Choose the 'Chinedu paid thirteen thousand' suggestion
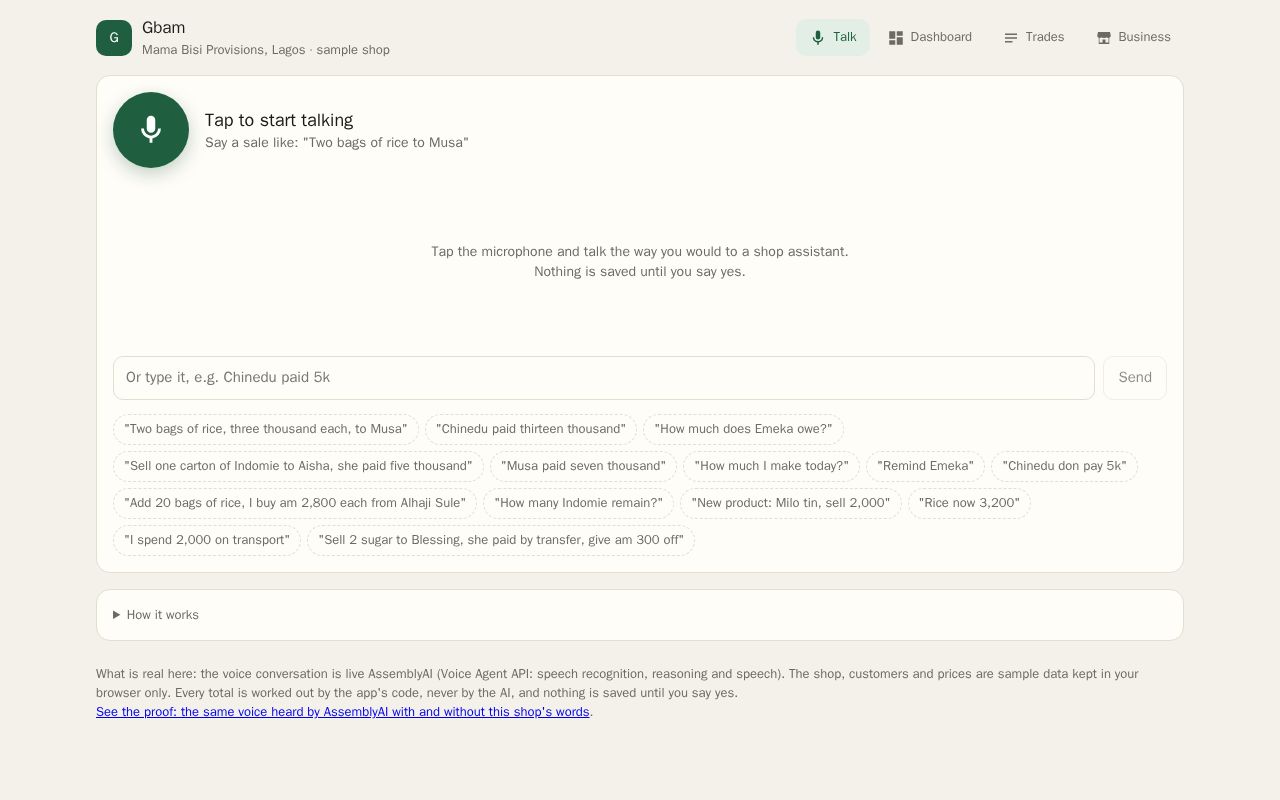Viewport: 1280px width, 800px height. coord(531,429)
